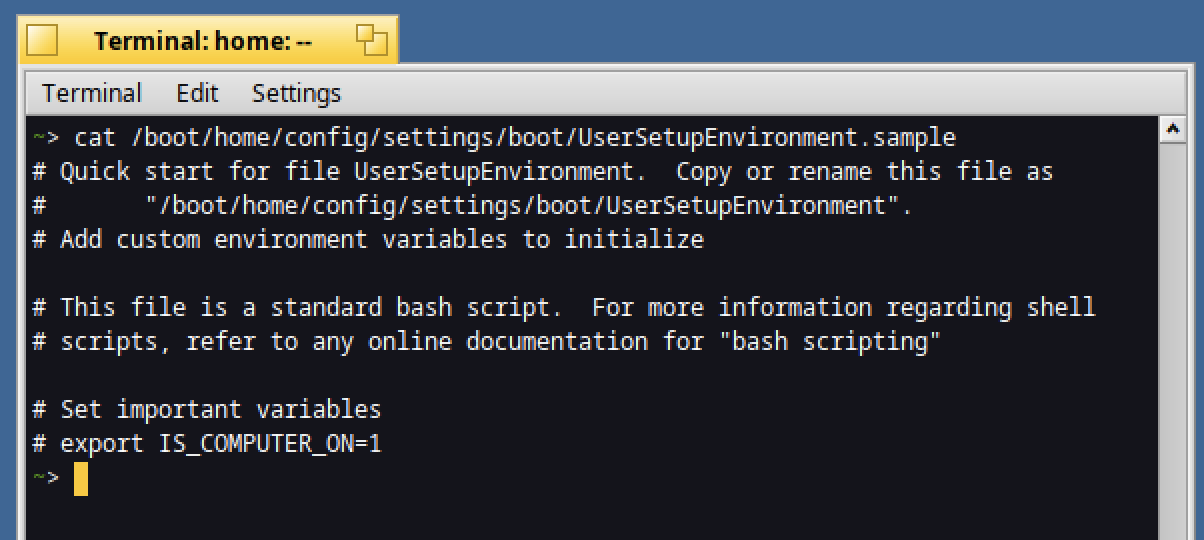Click the cat UserSetupEnvironment.sample command text
The height and width of the screenshot is (540, 1204).
click(x=516, y=137)
